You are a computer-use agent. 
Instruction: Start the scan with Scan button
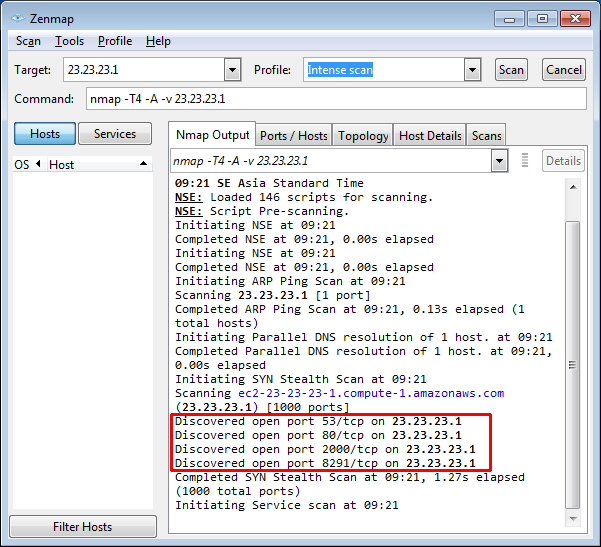[x=511, y=70]
